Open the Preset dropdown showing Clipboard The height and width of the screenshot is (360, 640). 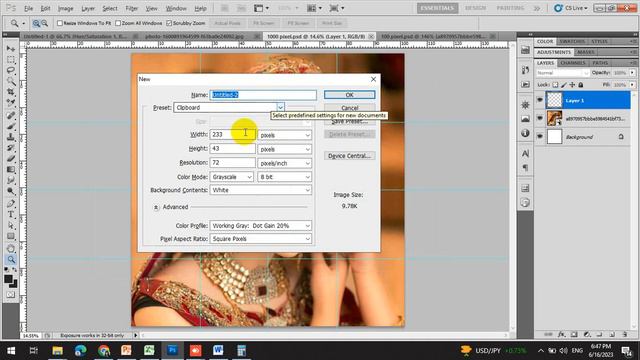click(x=229, y=107)
